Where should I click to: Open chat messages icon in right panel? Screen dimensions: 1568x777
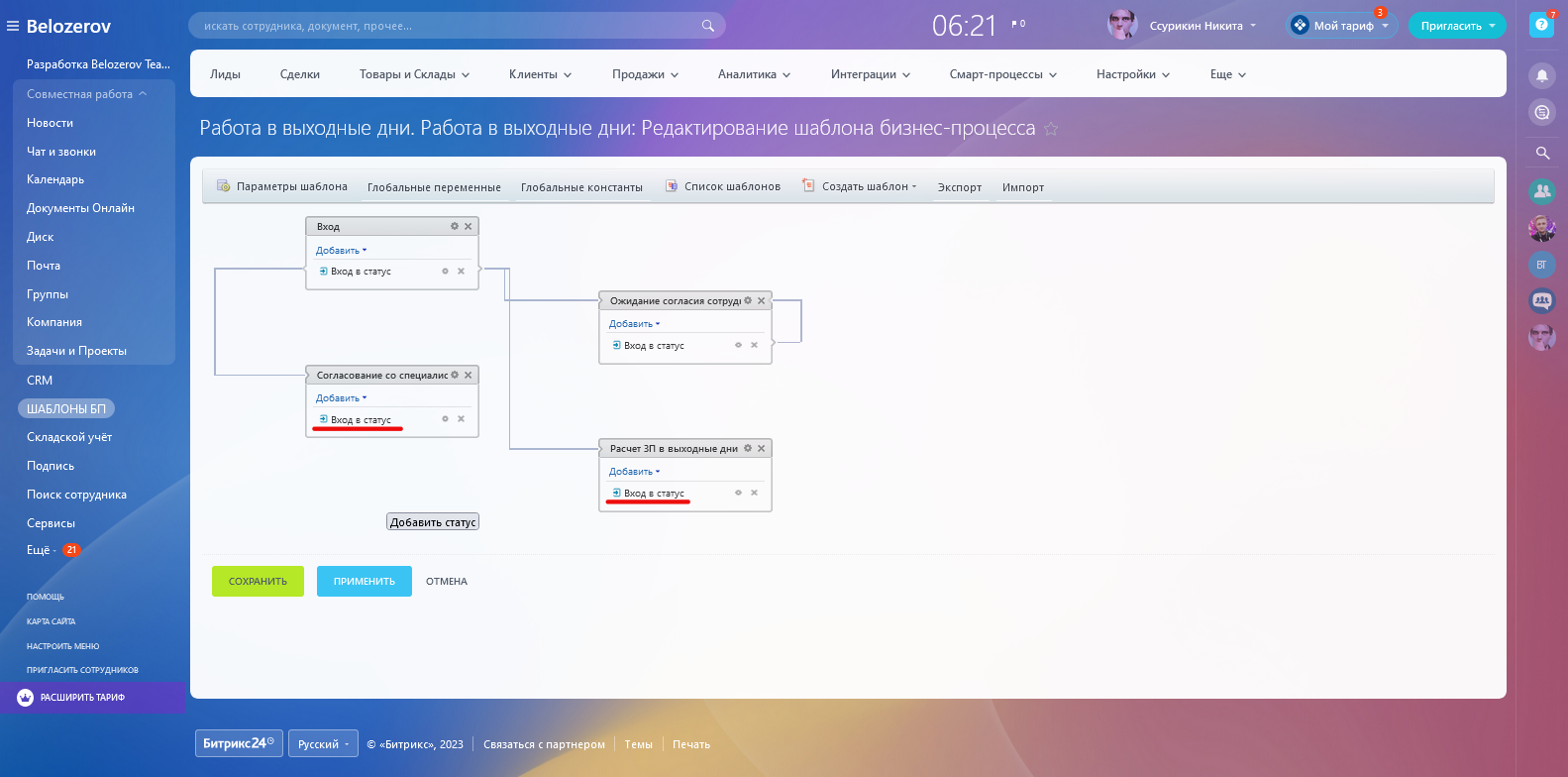tap(1541, 113)
